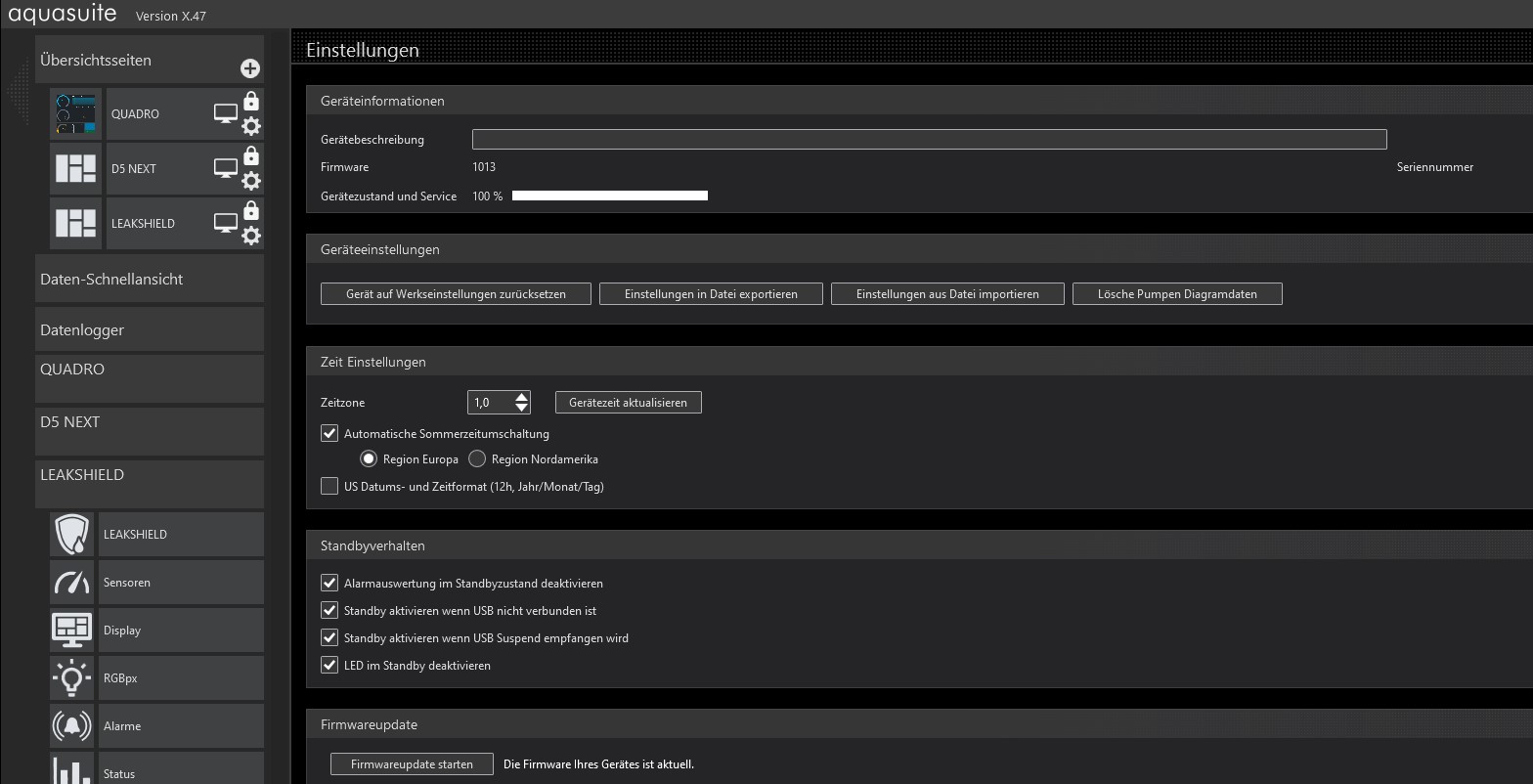The width and height of the screenshot is (1533, 784).
Task: Open the LEAKSHIELD device page label
Action: [135, 535]
